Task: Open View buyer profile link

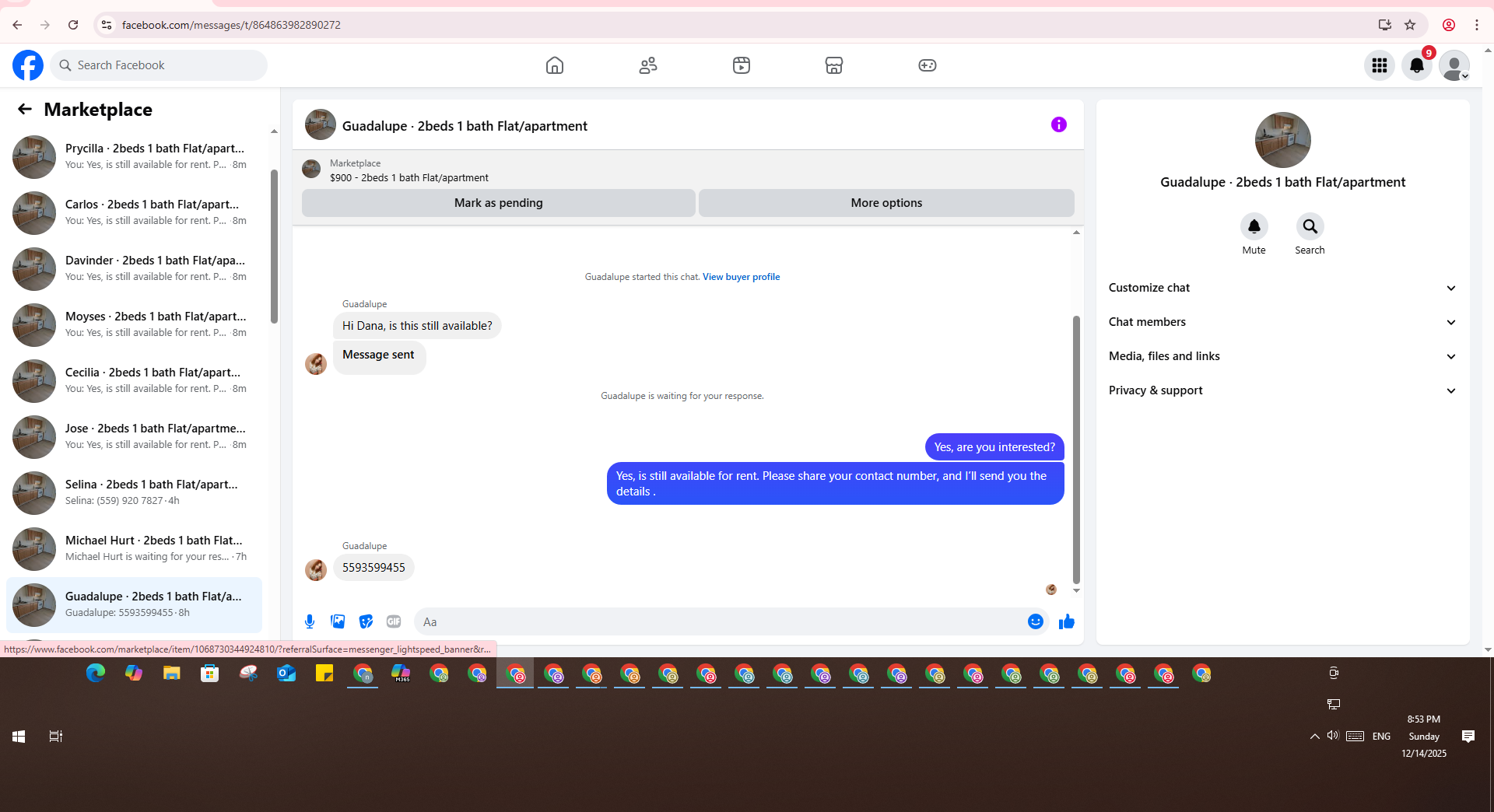Action: (741, 277)
